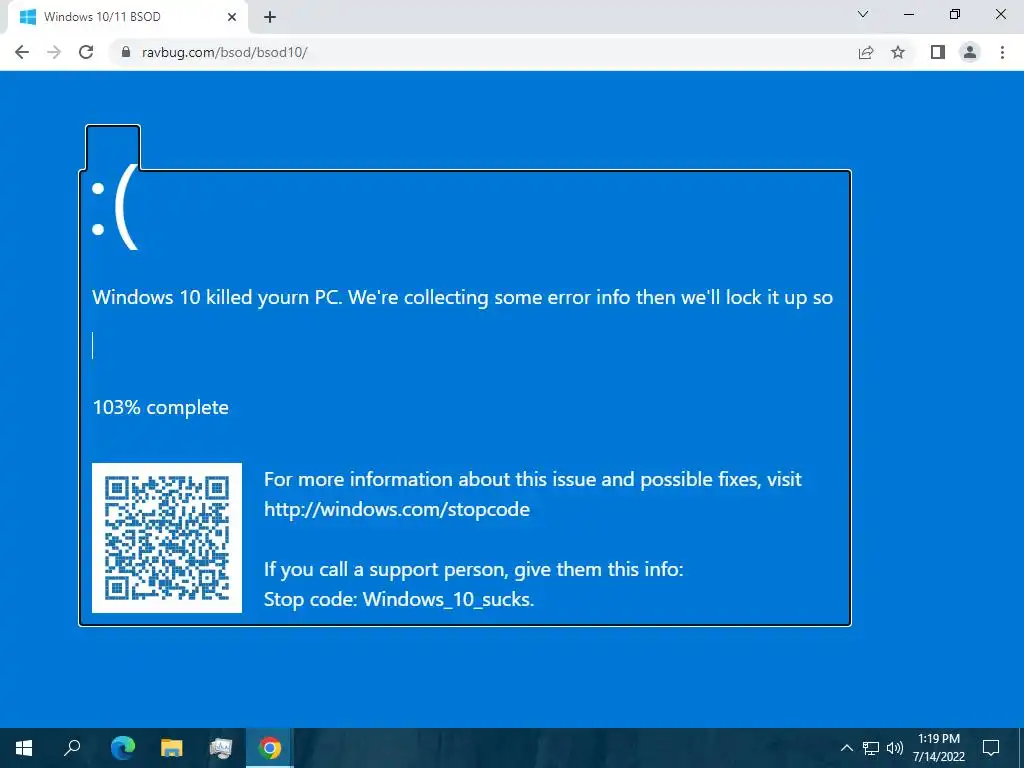Switch to the Windows 10/11 BSOD tab
Viewport: 1024px width, 768px height.
point(127,17)
